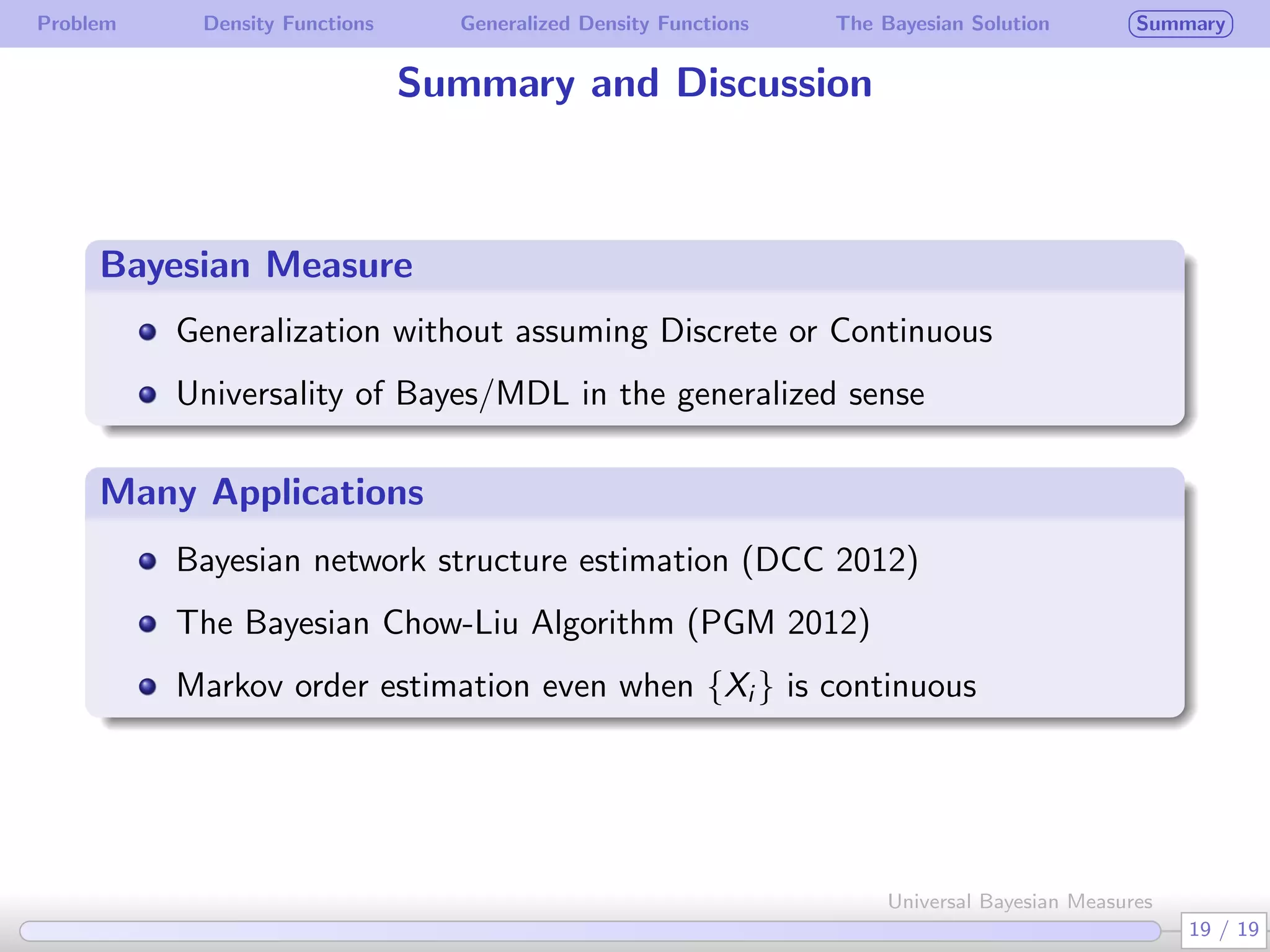Viewport: 1270px width, 952px height.
Task: Select the highlighted Summary tab
Action: click(x=1181, y=24)
